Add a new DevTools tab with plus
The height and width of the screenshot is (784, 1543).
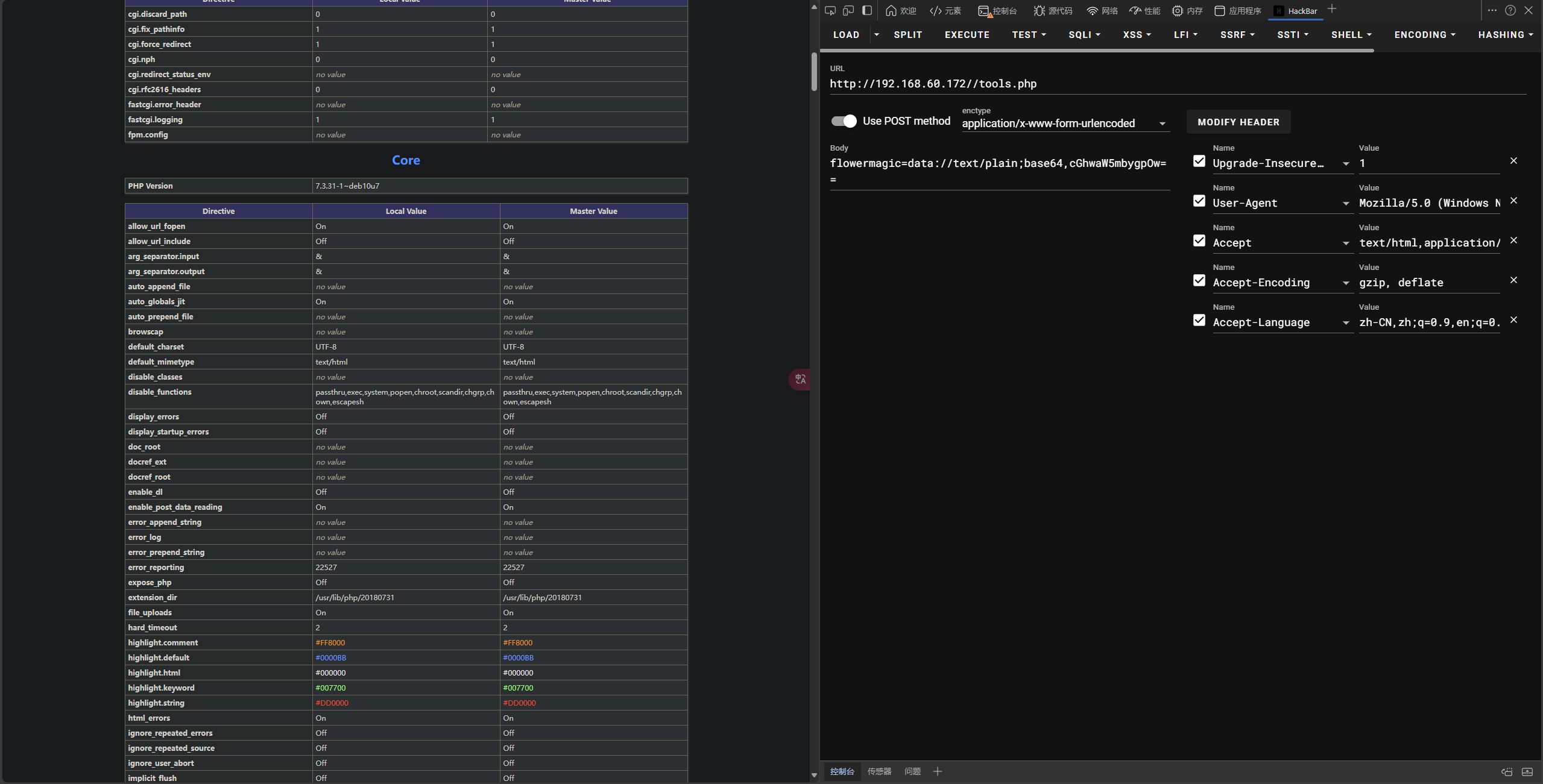1332,9
